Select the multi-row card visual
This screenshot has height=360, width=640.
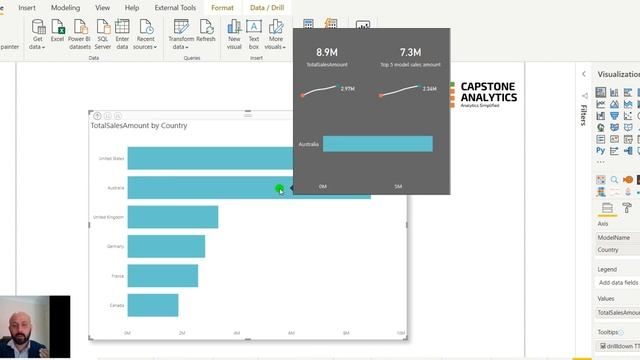600,139
